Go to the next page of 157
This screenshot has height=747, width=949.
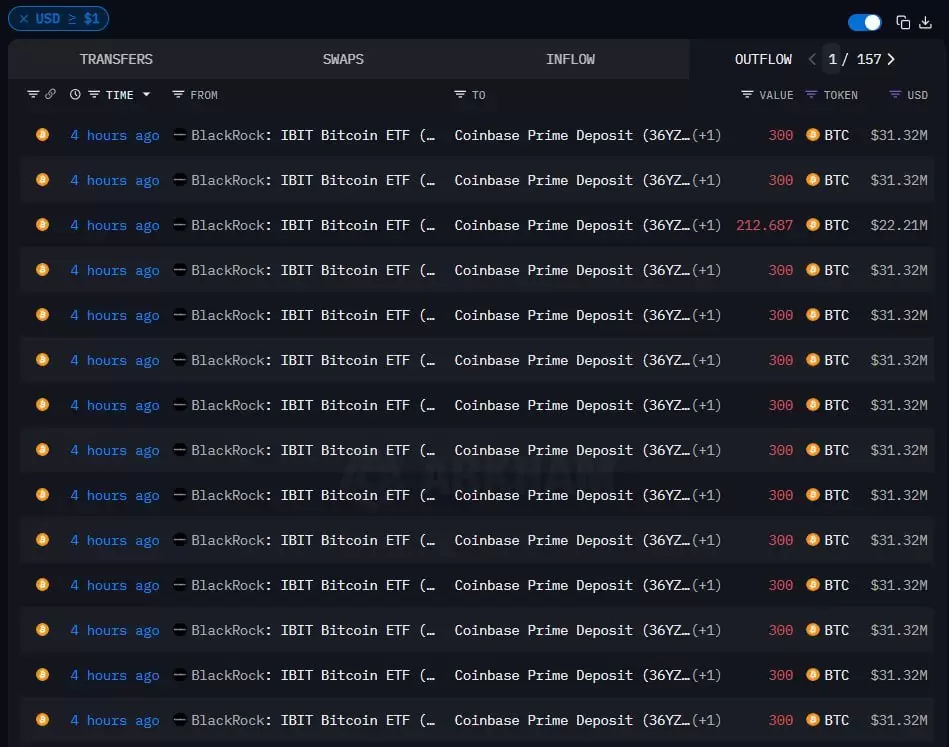(x=891, y=59)
